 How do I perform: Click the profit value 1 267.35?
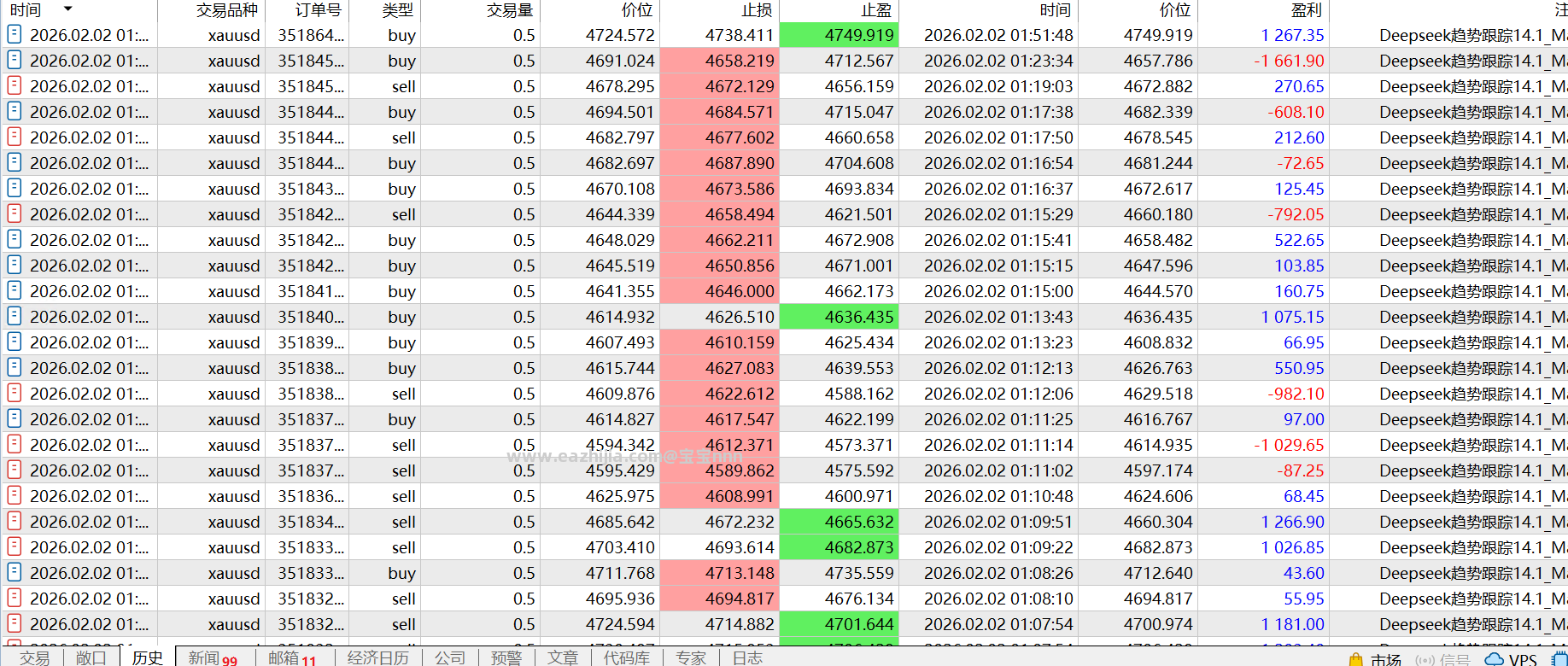coord(1292,35)
